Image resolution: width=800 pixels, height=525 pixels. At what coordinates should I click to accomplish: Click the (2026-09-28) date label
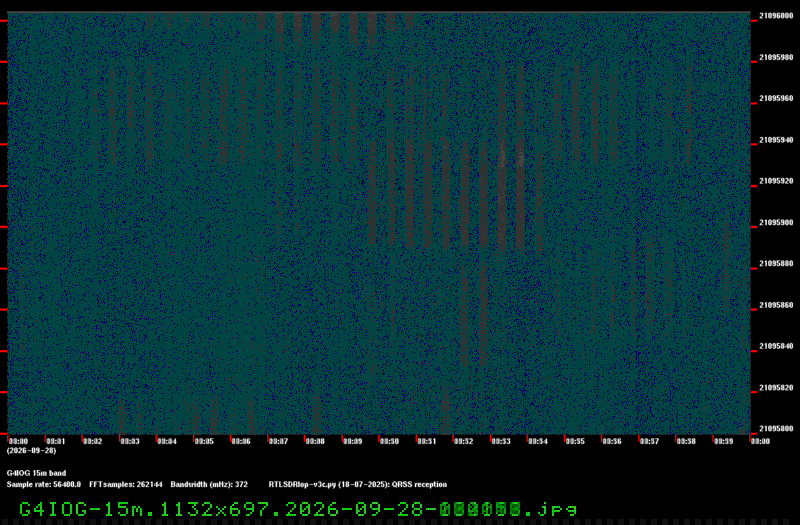[x=32, y=451]
